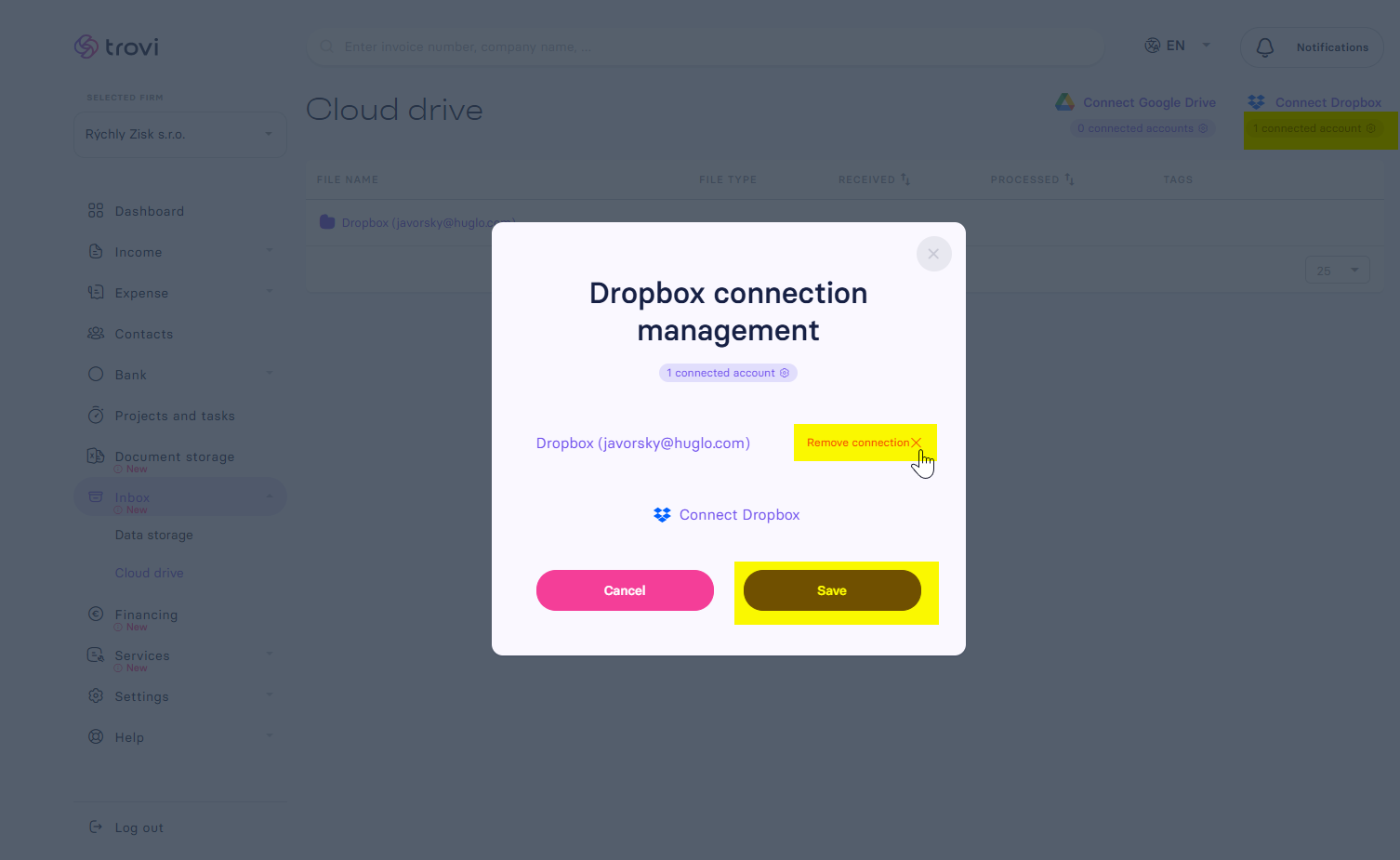
Task: Expand the Expense menu chevron
Action: [270, 292]
